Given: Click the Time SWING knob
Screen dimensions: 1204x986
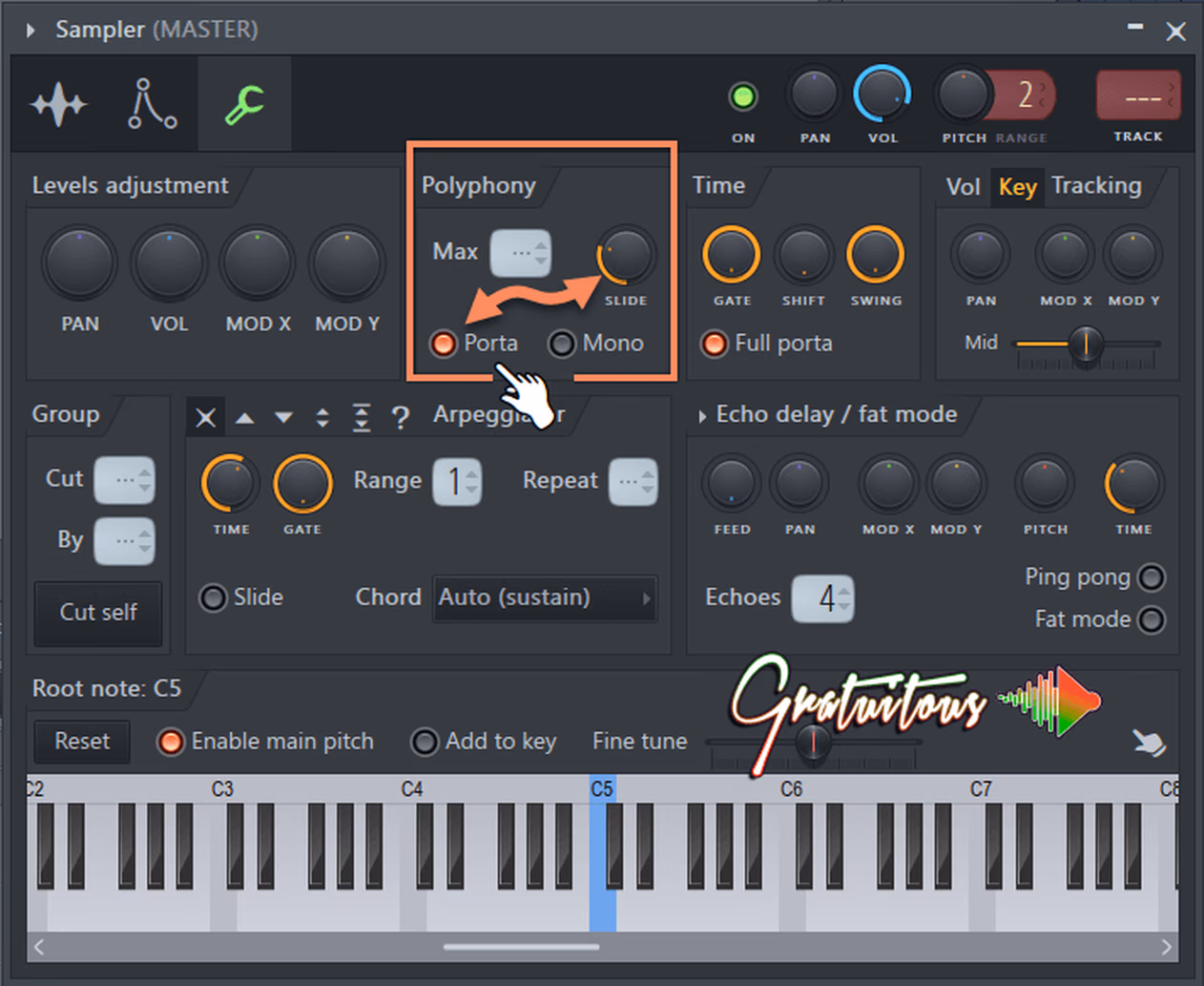Looking at the screenshot, I should (x=875, y=255).
